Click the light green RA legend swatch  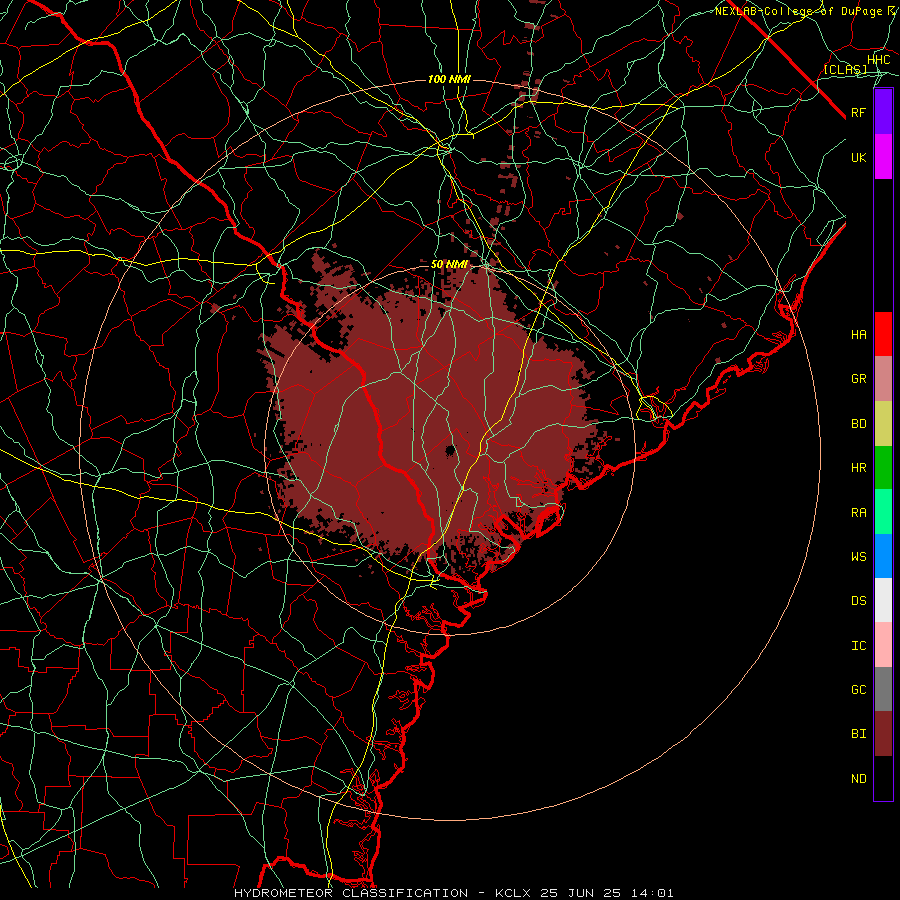click(x=883, y=512)
